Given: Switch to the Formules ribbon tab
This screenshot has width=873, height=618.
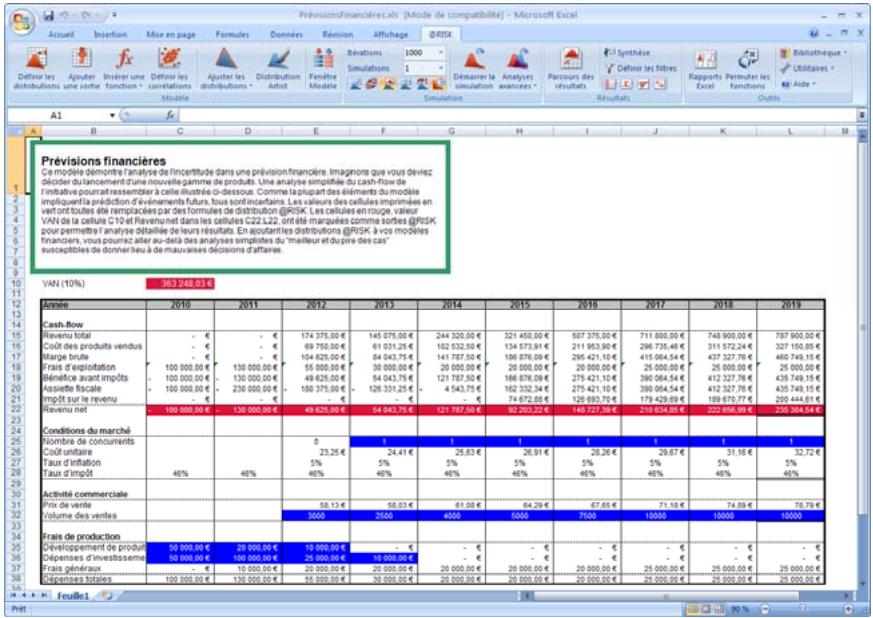Looking at the screenshot, I should tap(231, 33).
